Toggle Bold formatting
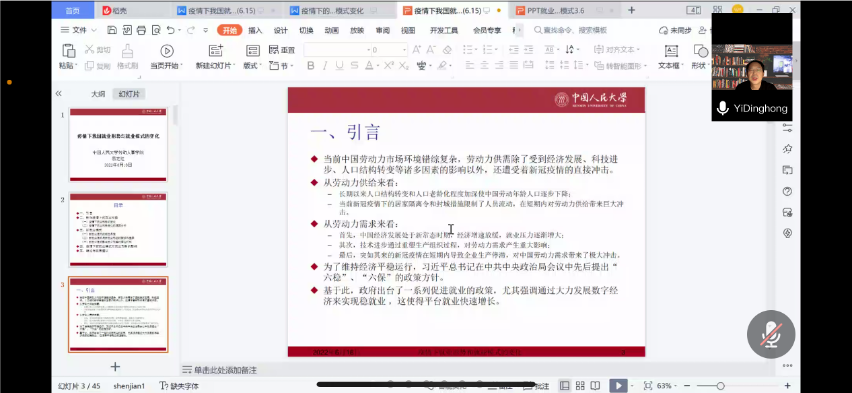This screenshot has height=393, width=852. tap(311, 66)
